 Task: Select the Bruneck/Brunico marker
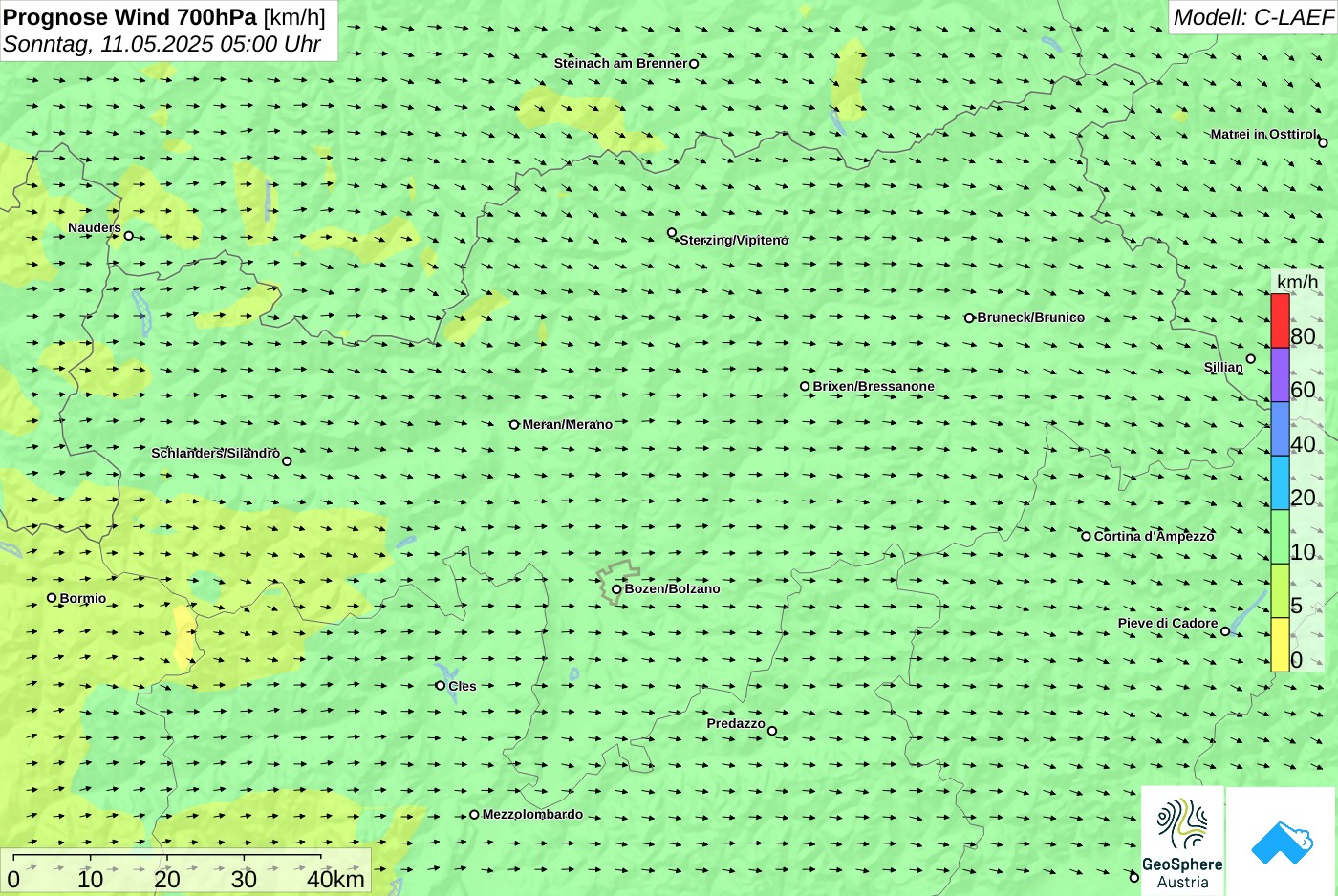click(969, 318)
